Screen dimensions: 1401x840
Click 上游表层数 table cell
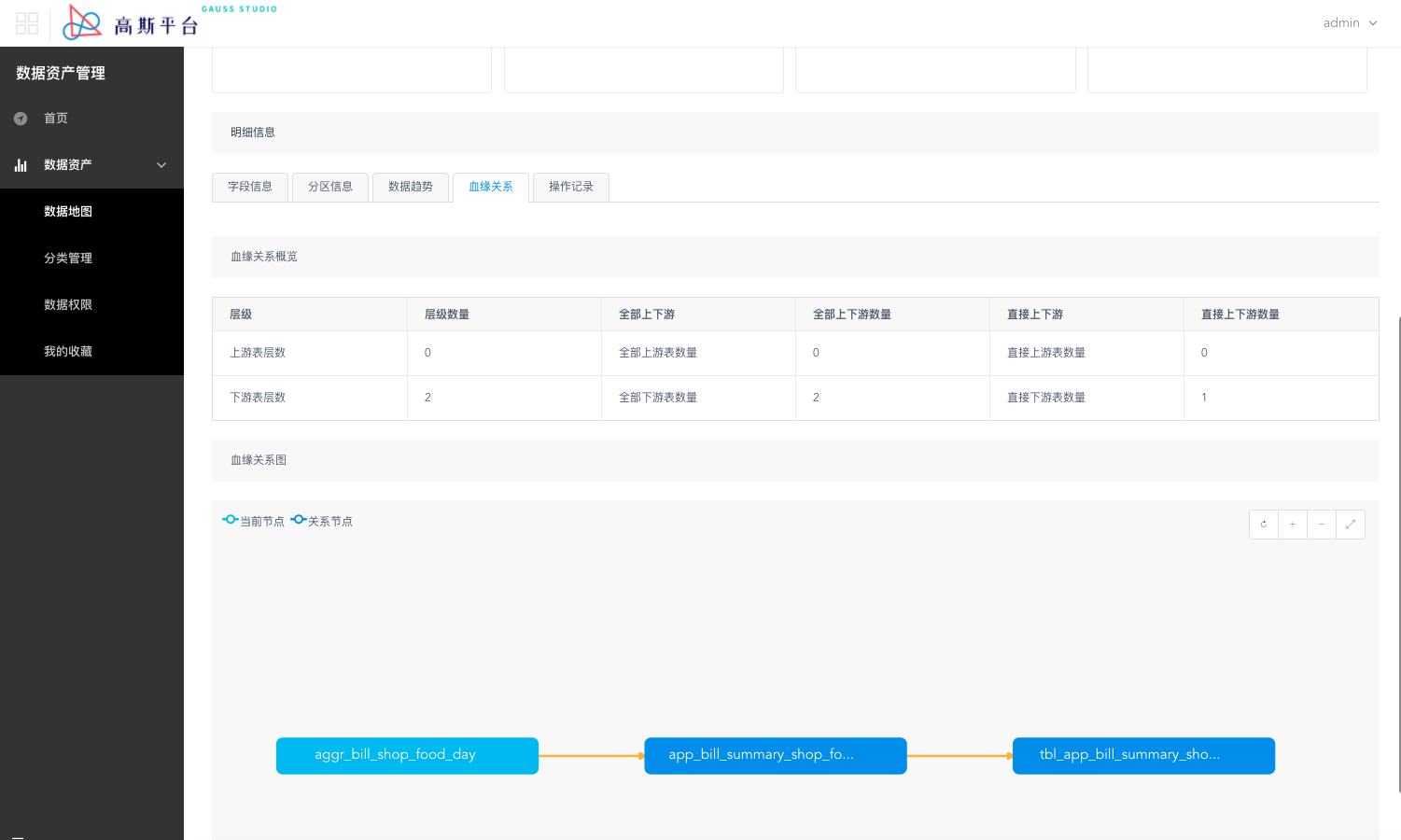tap(310, 353)
